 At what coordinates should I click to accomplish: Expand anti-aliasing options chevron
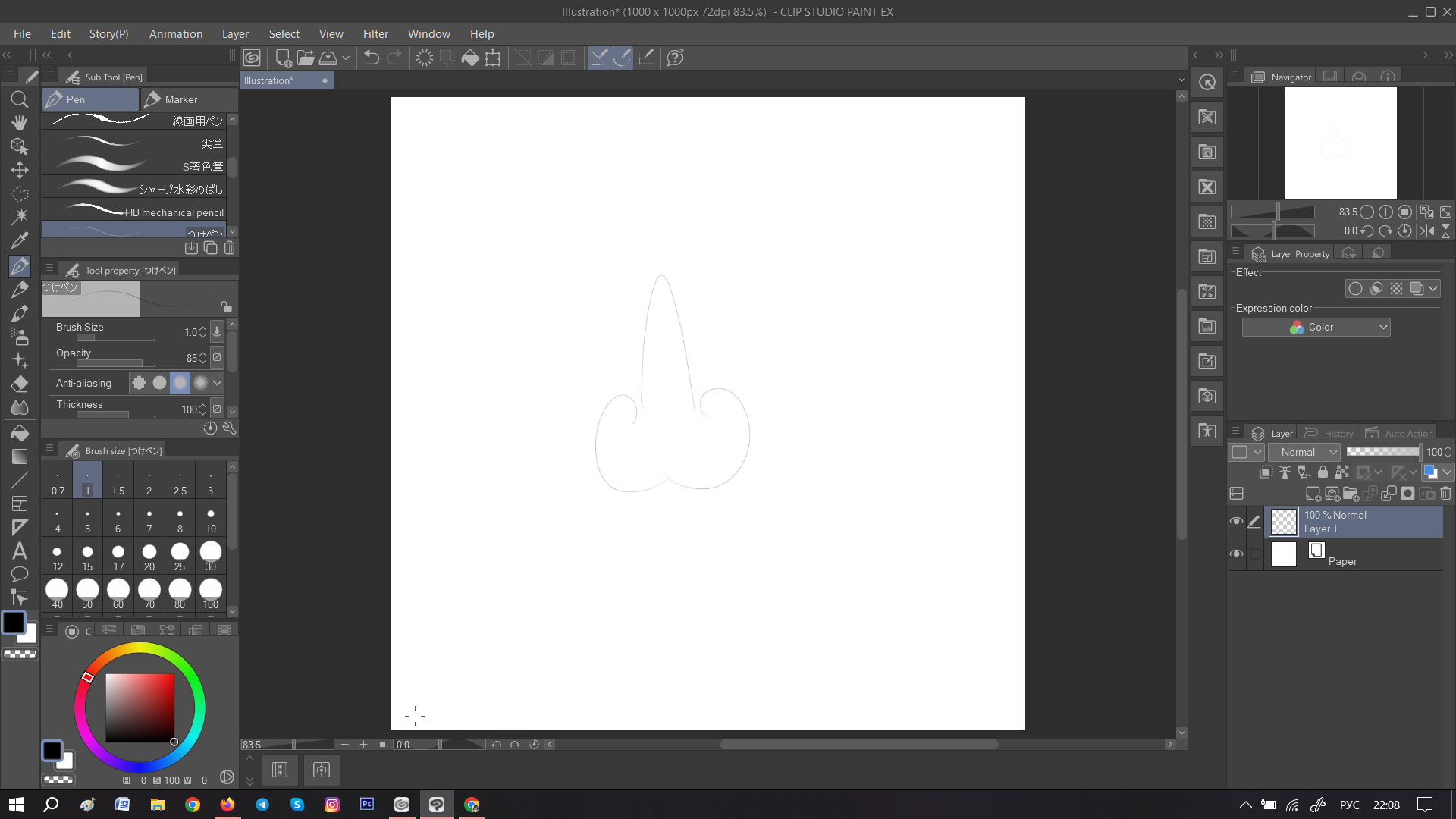coord(218,383)
